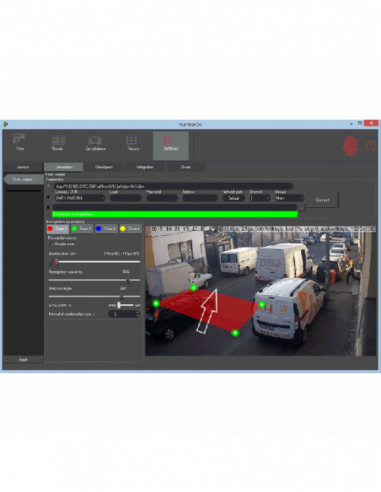Click the bottom green zone corner handle
Screen dimensions: 381x492
pyautogui.click(x=235, y=333)
